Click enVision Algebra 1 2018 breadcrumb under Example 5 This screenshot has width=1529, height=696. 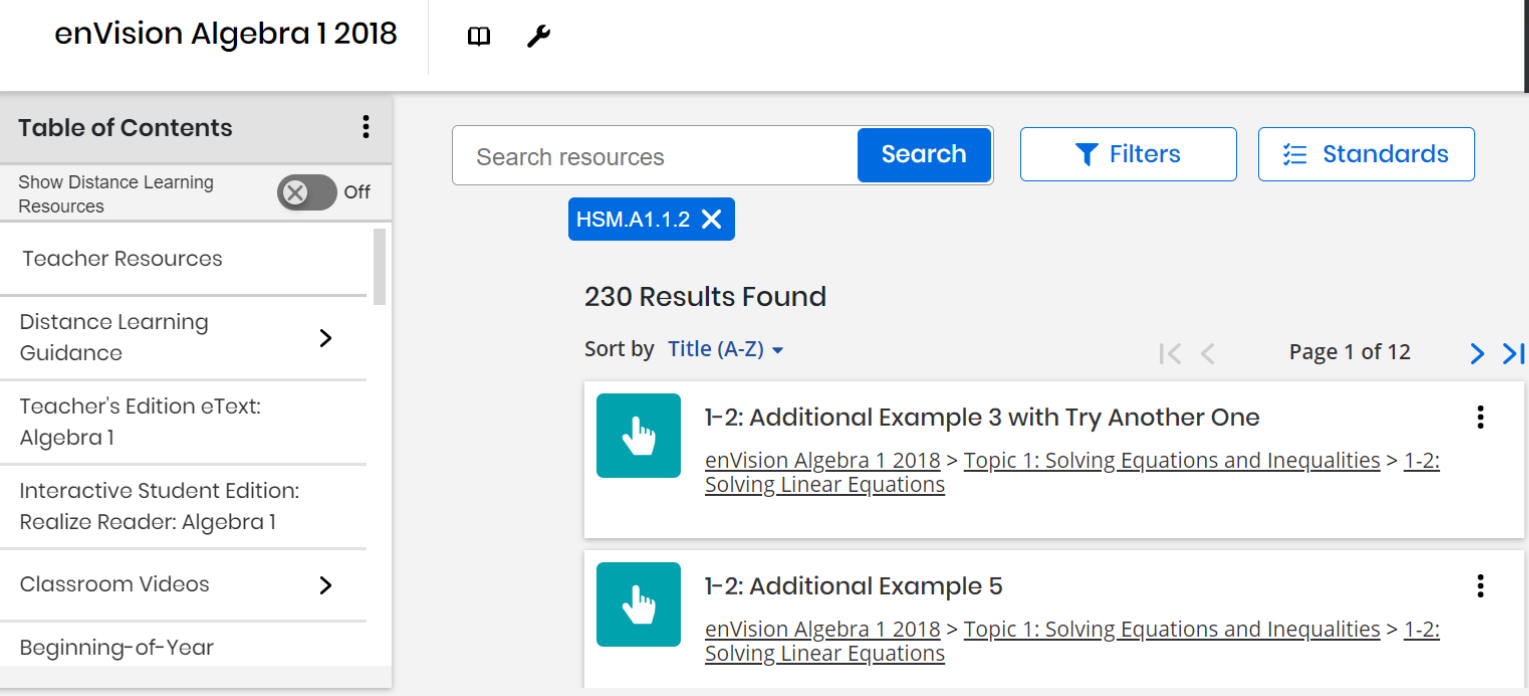[x=822, y=630]
